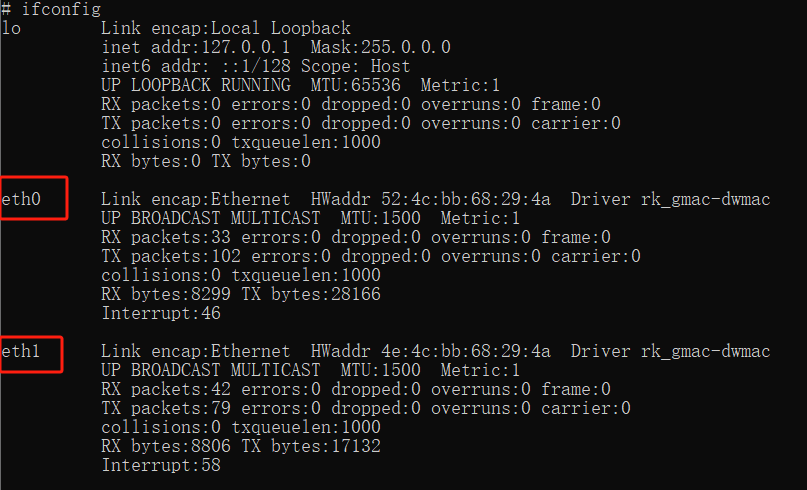Click the MTU:65536 value

click(356, 85)
